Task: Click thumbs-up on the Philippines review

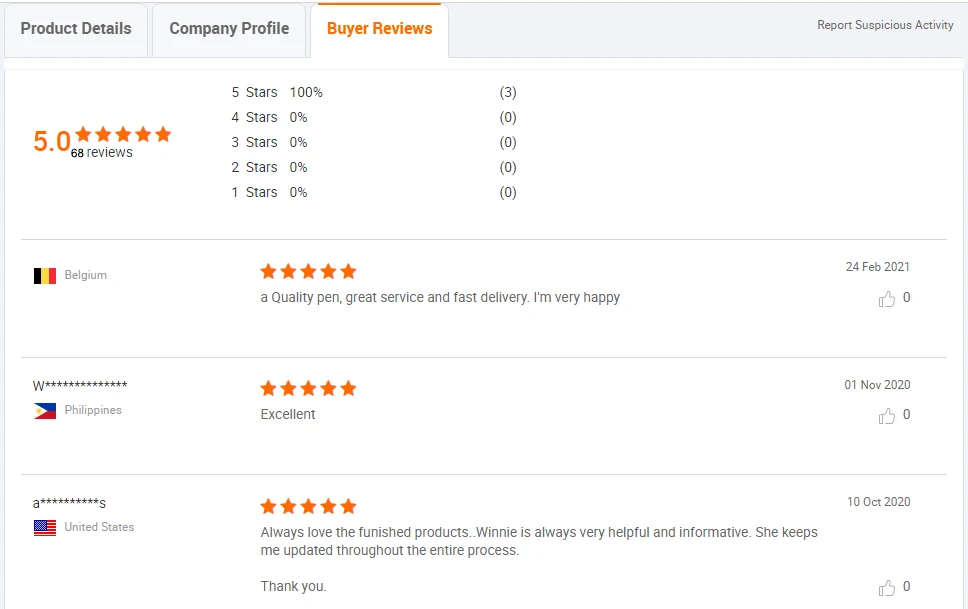Action: coord(887,415)
